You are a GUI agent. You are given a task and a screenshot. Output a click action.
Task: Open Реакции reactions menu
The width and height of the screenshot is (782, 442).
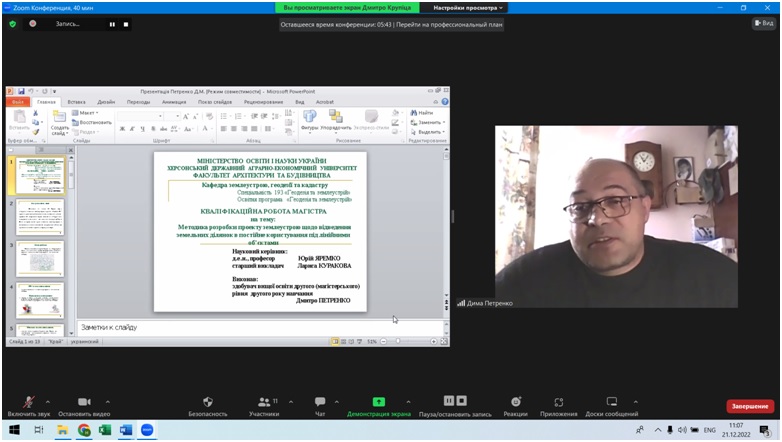(x=515, y=406)
